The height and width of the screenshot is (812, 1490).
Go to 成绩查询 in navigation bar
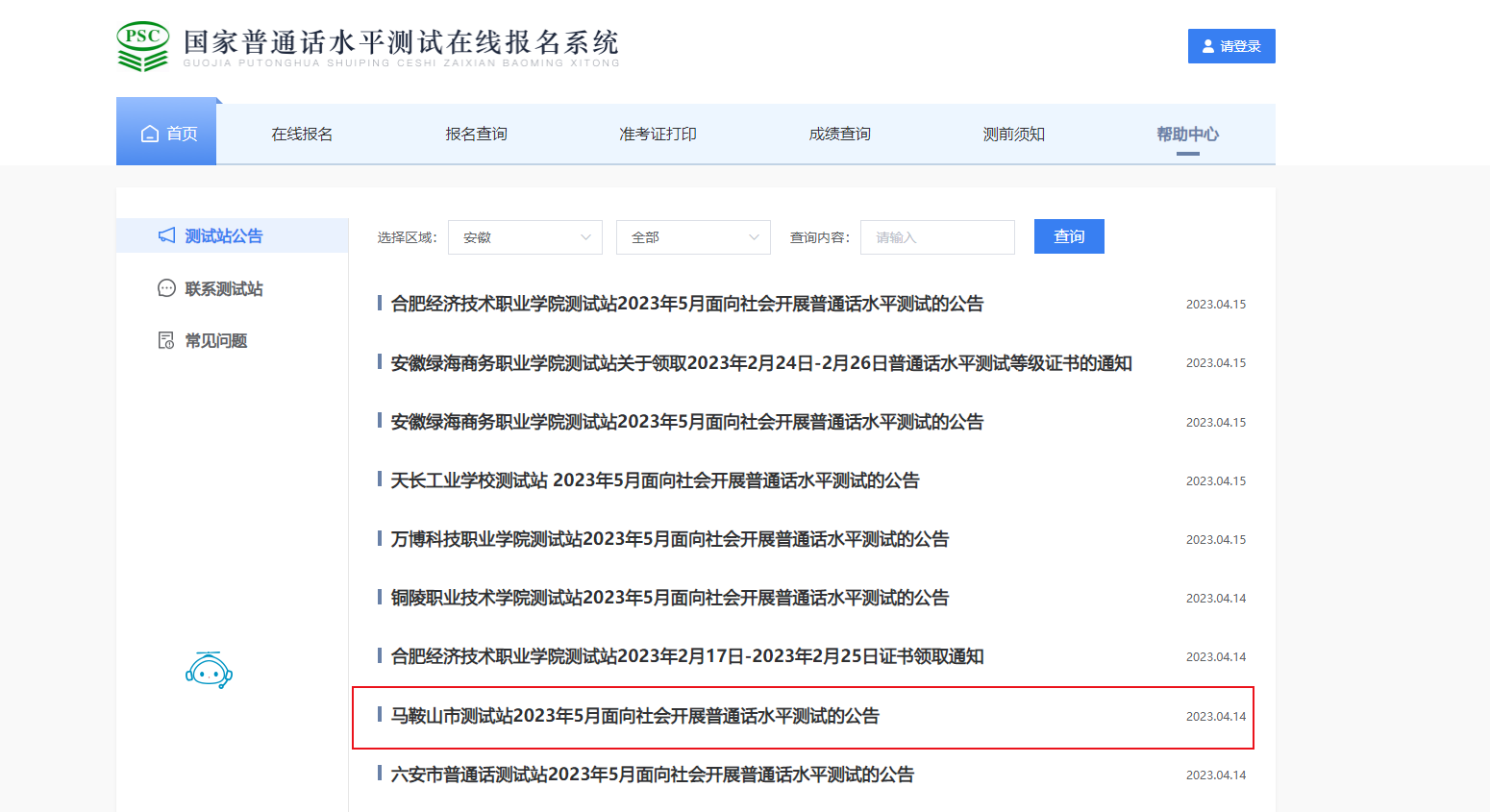click(839, 134)
